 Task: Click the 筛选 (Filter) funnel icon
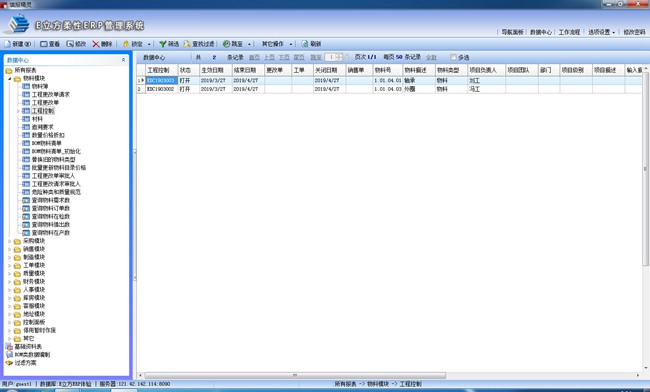163,44
